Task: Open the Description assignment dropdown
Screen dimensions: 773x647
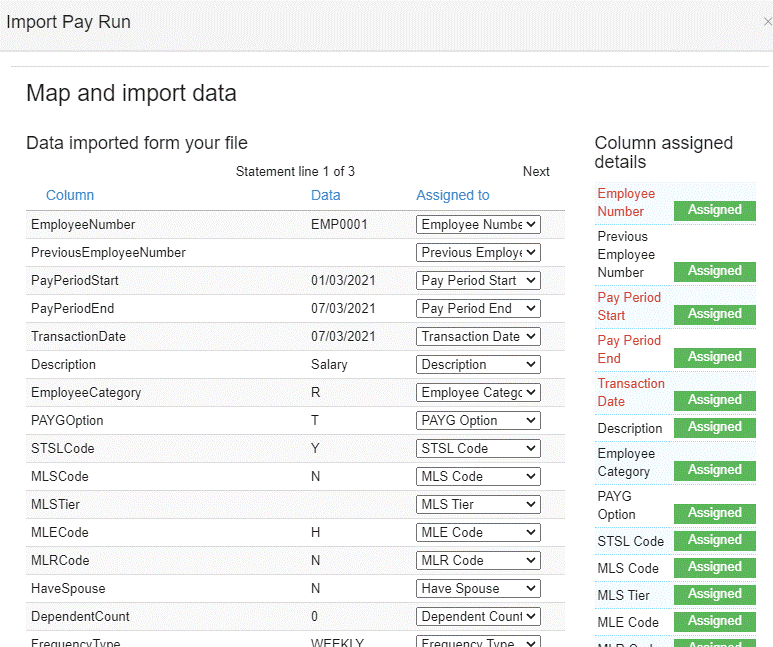Action: 478,365
